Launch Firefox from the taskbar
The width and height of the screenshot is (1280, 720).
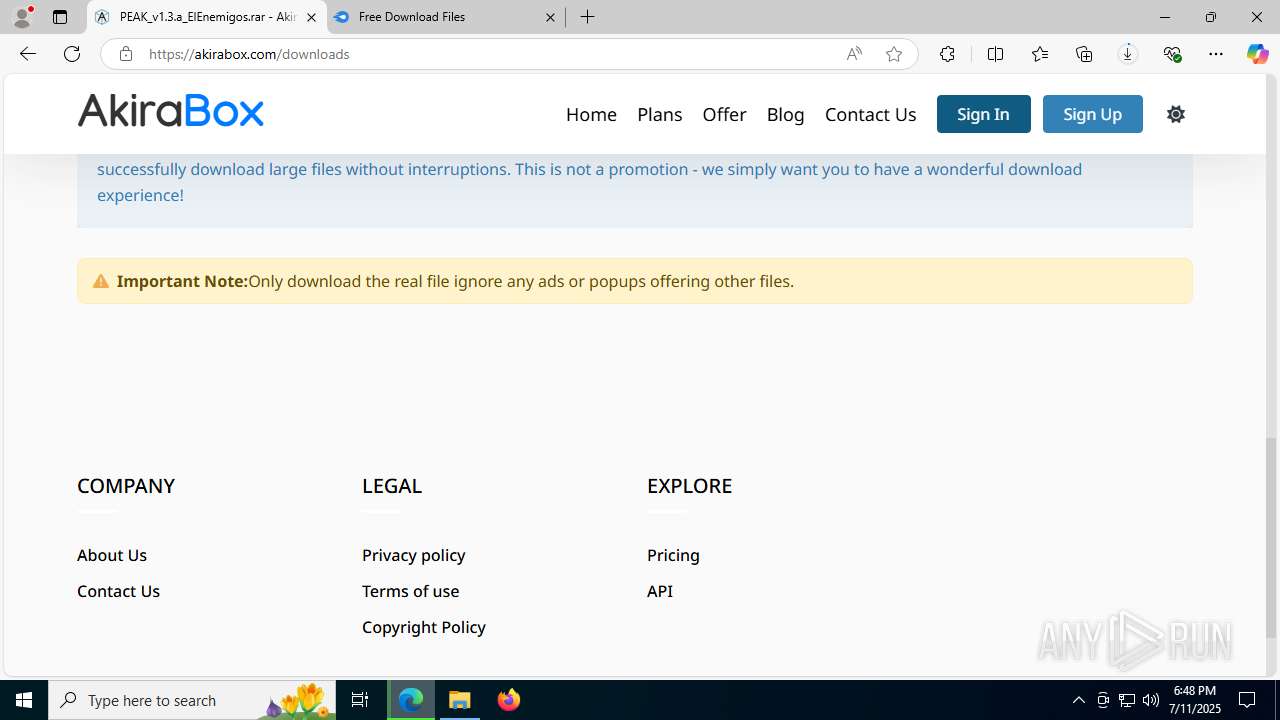509,700
